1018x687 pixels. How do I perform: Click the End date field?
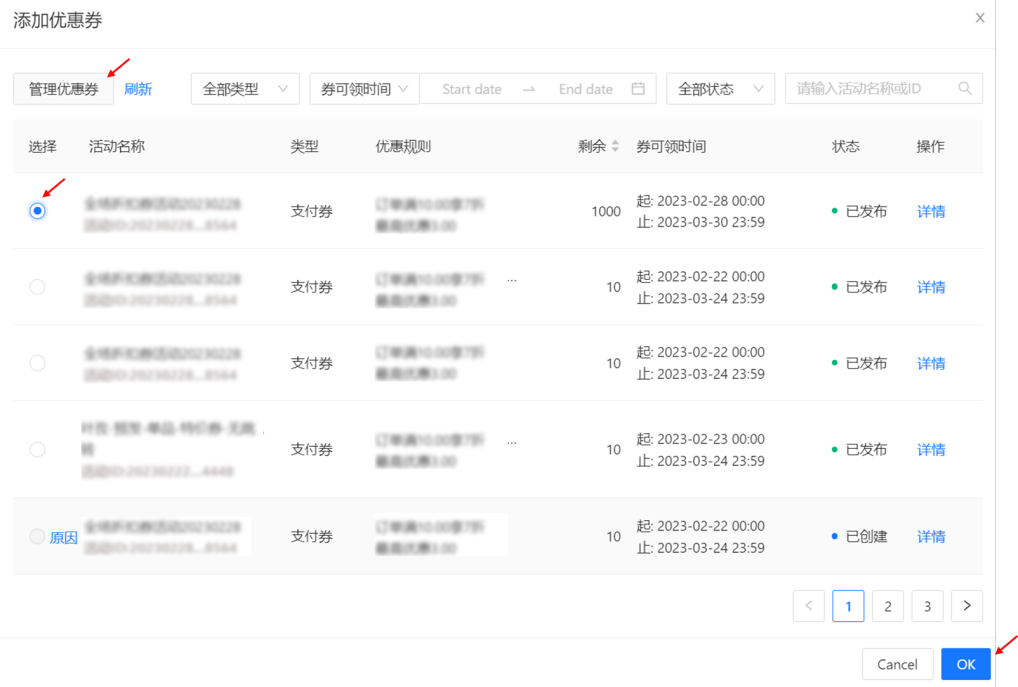pos(586,89)
